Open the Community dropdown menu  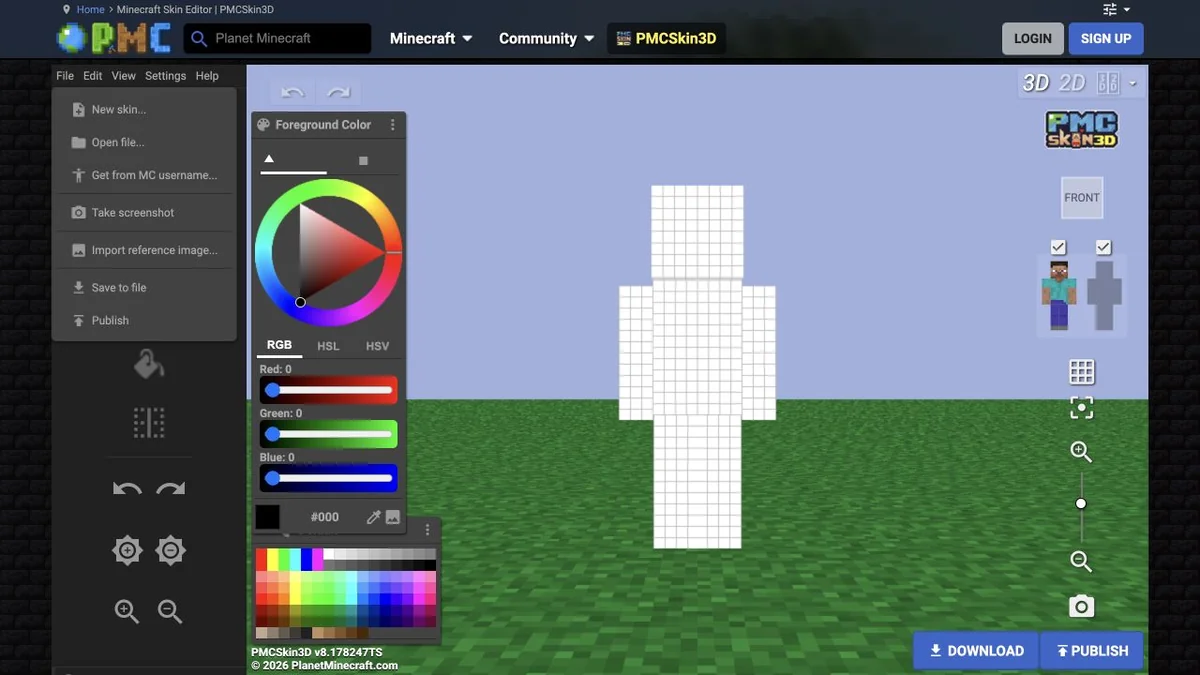[x=547, y=38]
